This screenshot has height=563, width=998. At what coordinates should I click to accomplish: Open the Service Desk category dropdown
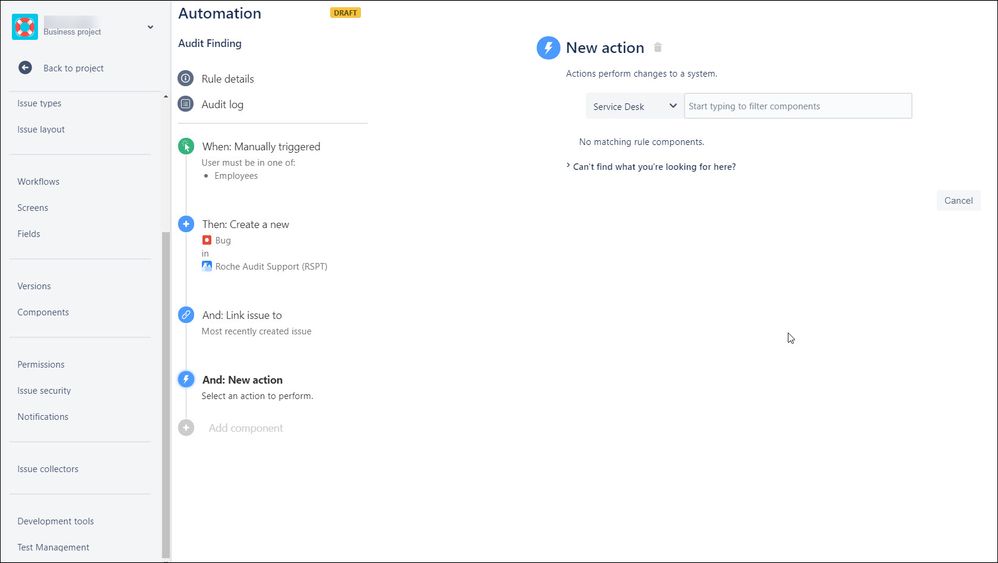coord(635,106)
